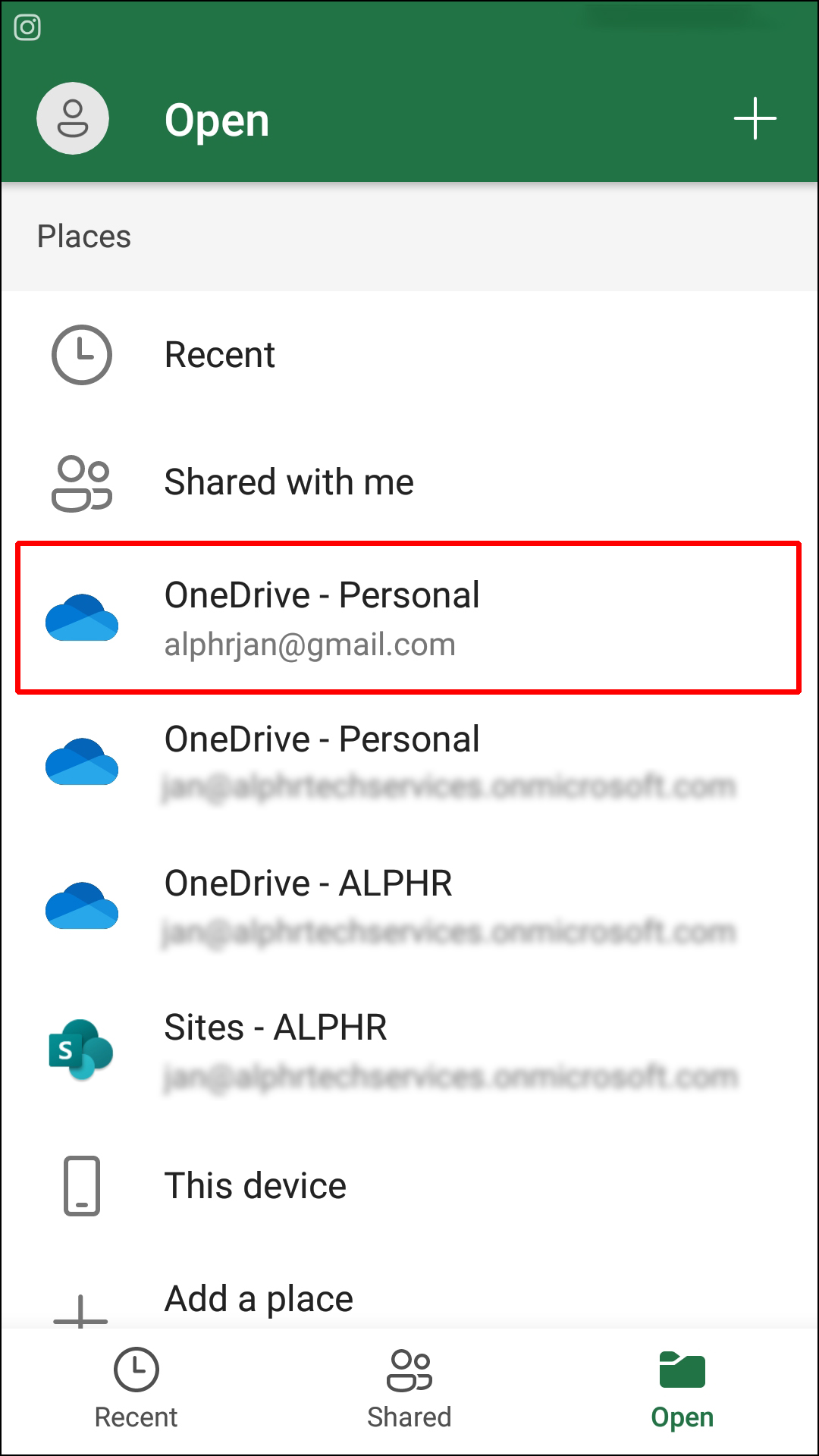Tap the people icon for Shared with me
The height and width of the screenshot is (1456, 819).
(82, 483)
